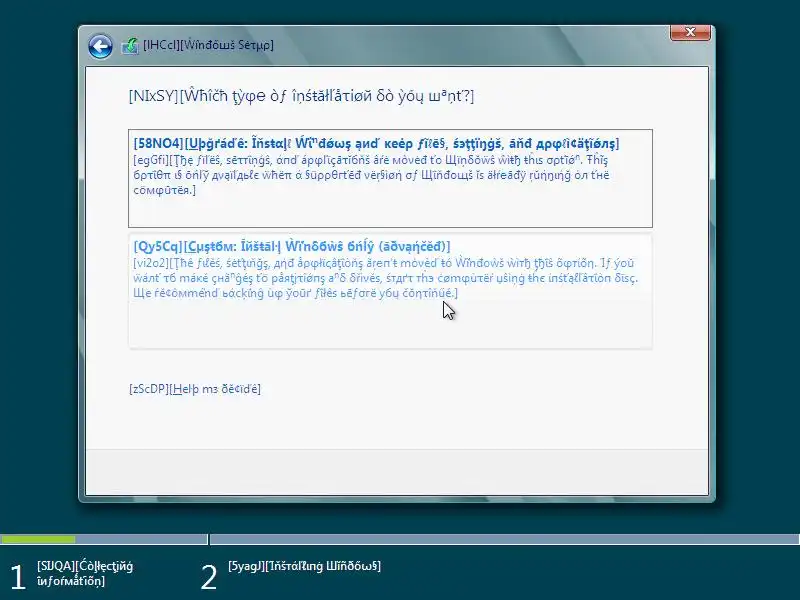
Task: Click the Installing Windows step label
Action: pyautogui.click(x=304, y=566)
